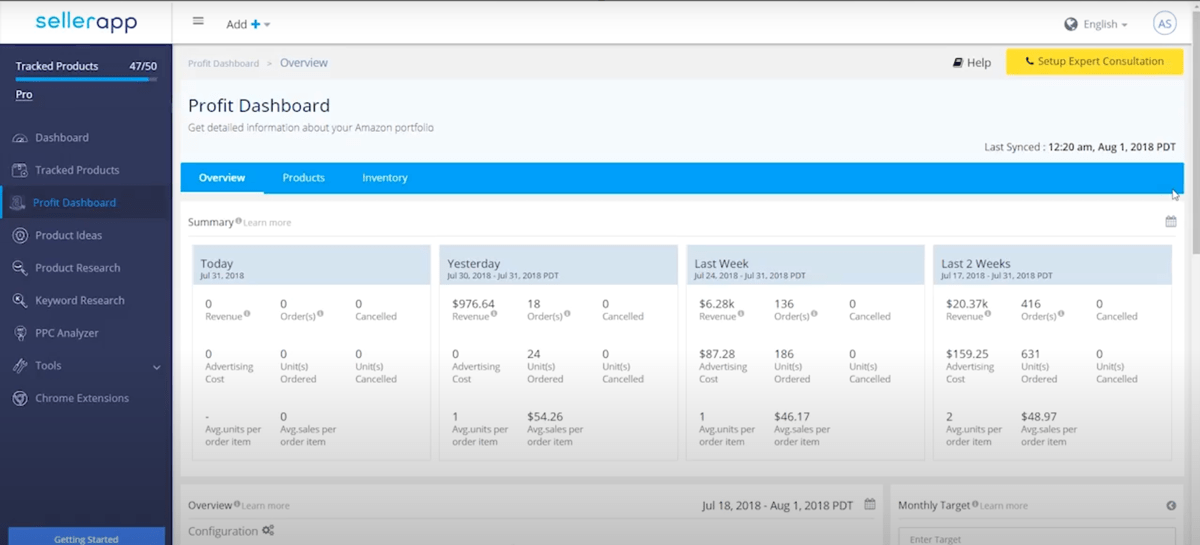This screenshot has width=1200, height=545.
Task: Open the Overview date range calendar
Action: pyautogui.click(x=870, y=505)
